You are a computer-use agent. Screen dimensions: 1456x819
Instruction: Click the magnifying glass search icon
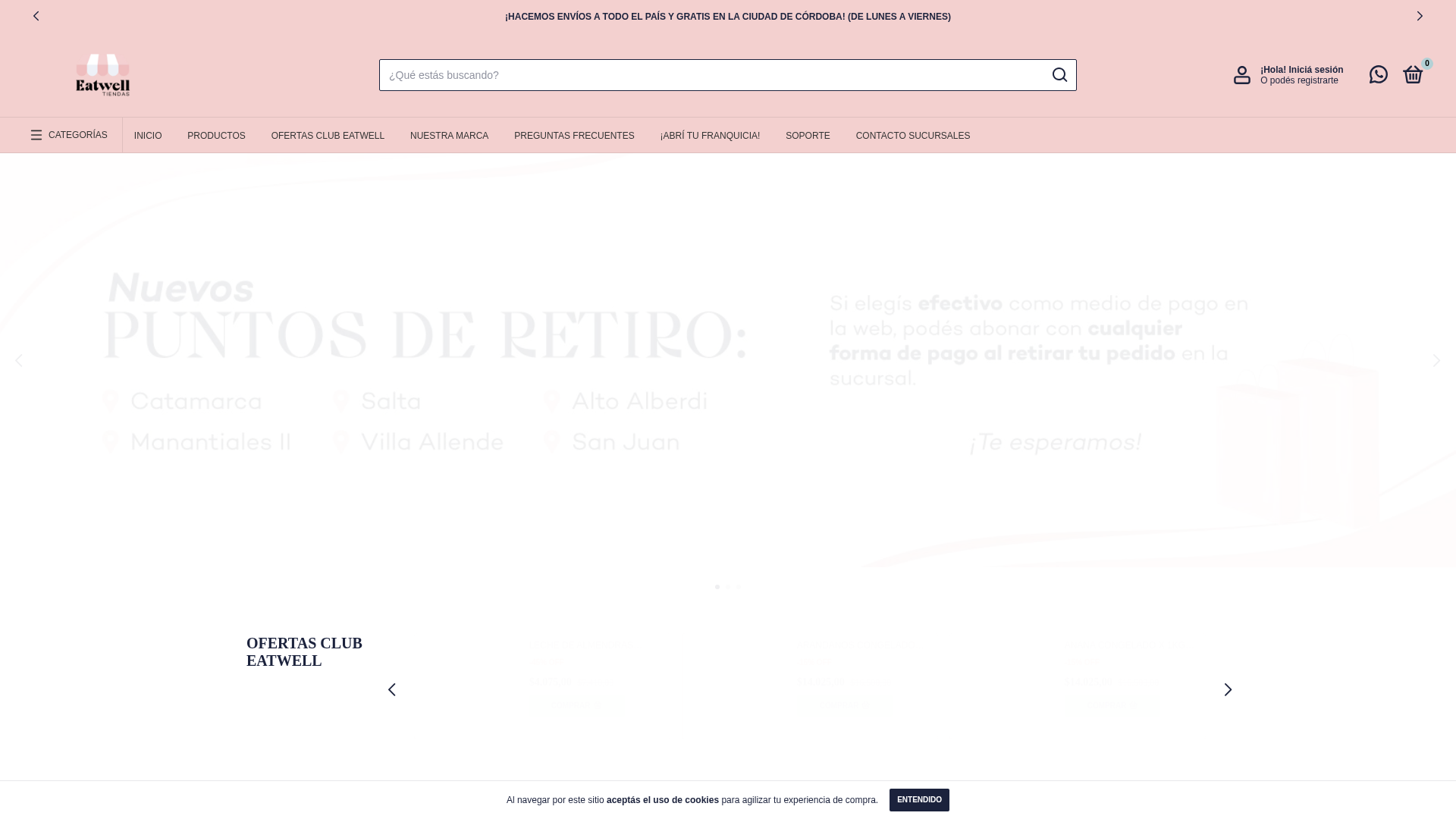pyautogui.click(x=1059, y=75)
